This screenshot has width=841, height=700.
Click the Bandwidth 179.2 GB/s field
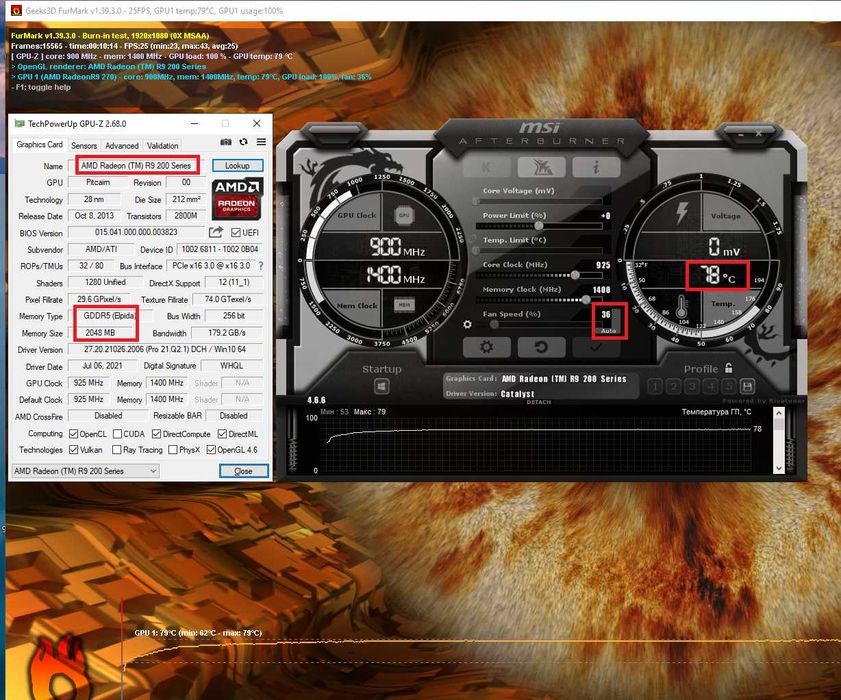[x=227, y=333]
